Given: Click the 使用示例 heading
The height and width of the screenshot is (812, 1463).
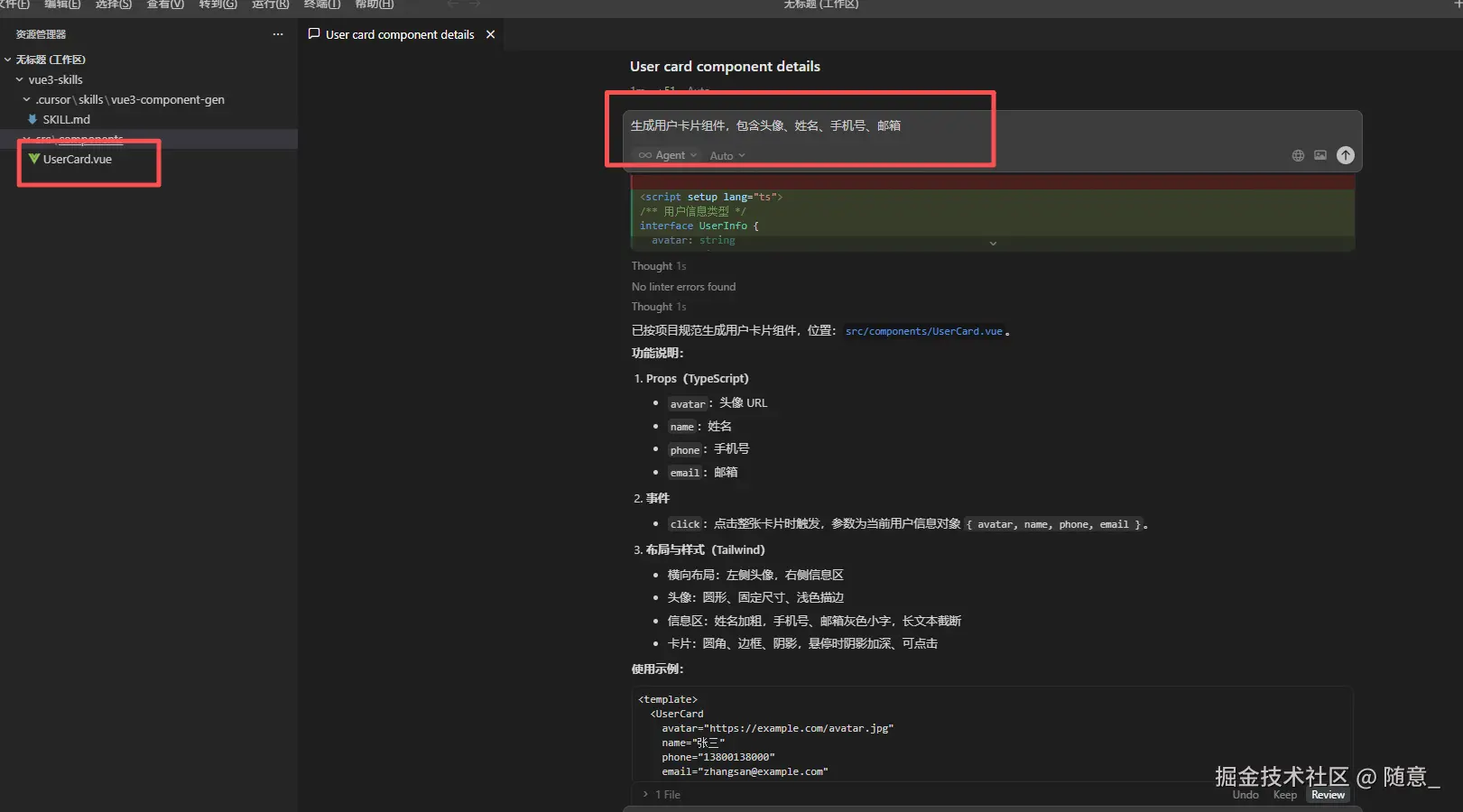Looking at the screenshot, I should [x=658, y=669].
